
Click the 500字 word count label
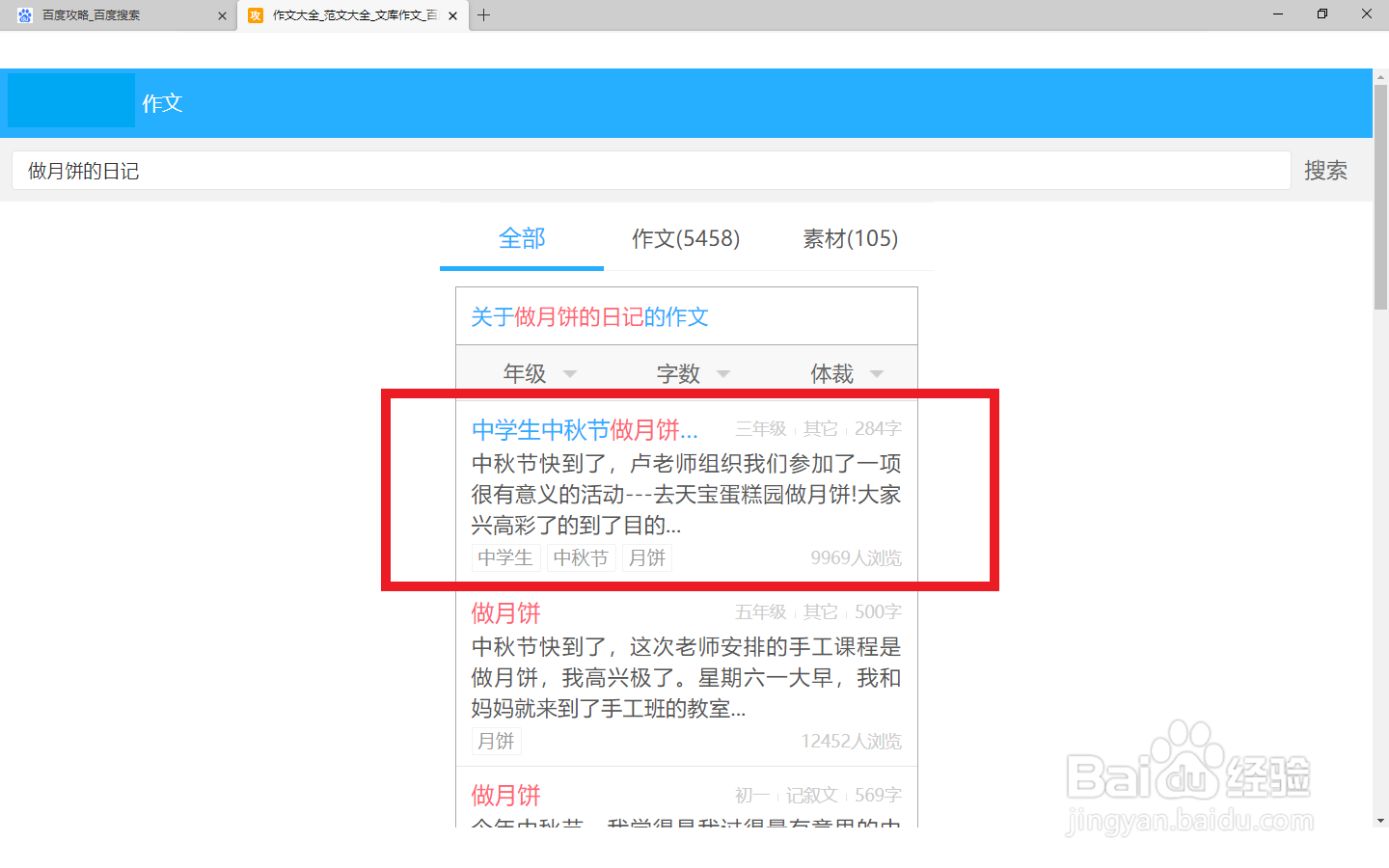click(x=879, y=611)
